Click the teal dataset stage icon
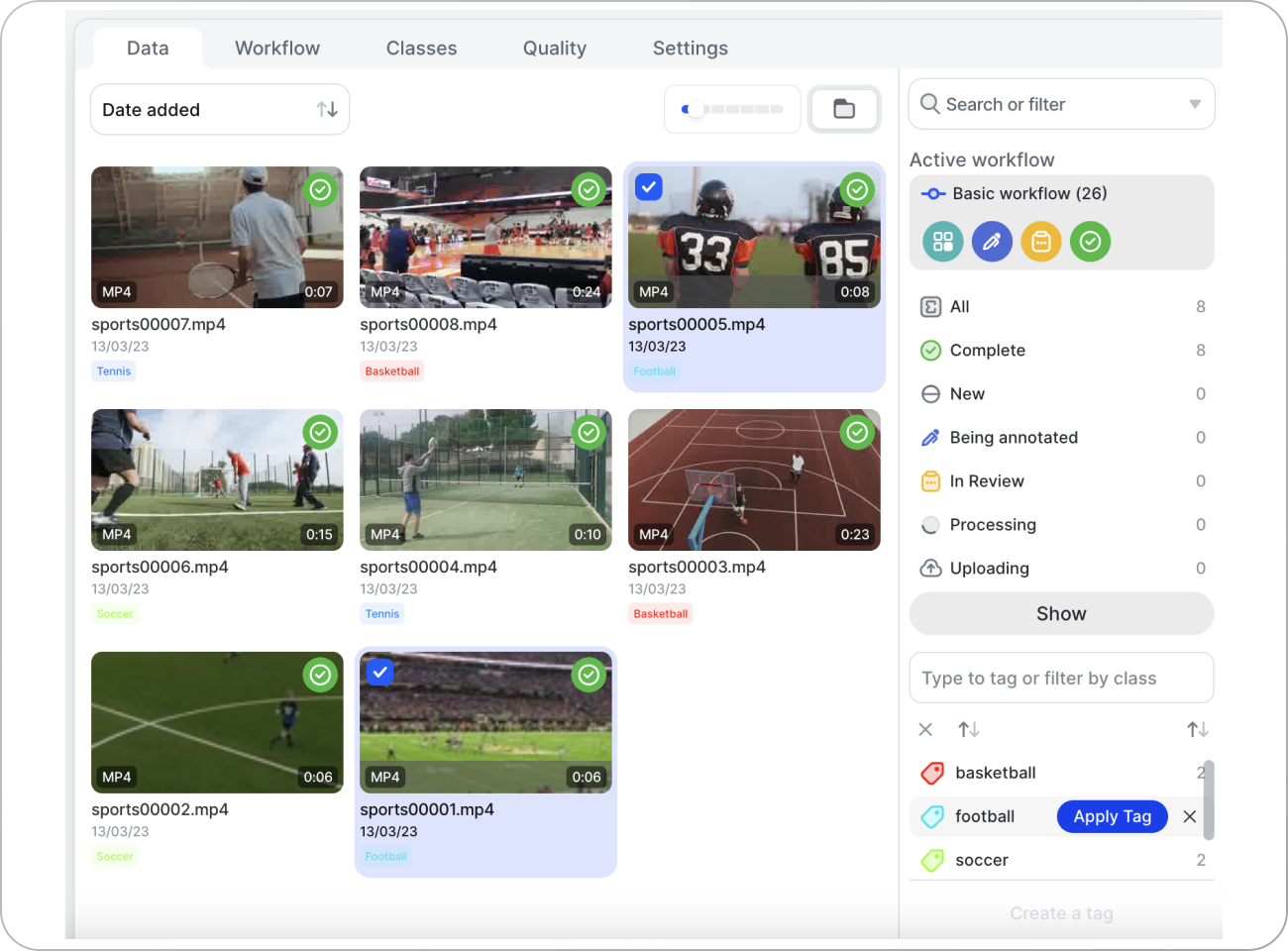The image size is (1288, 951). pyautogui.click(x=942, y=241)
